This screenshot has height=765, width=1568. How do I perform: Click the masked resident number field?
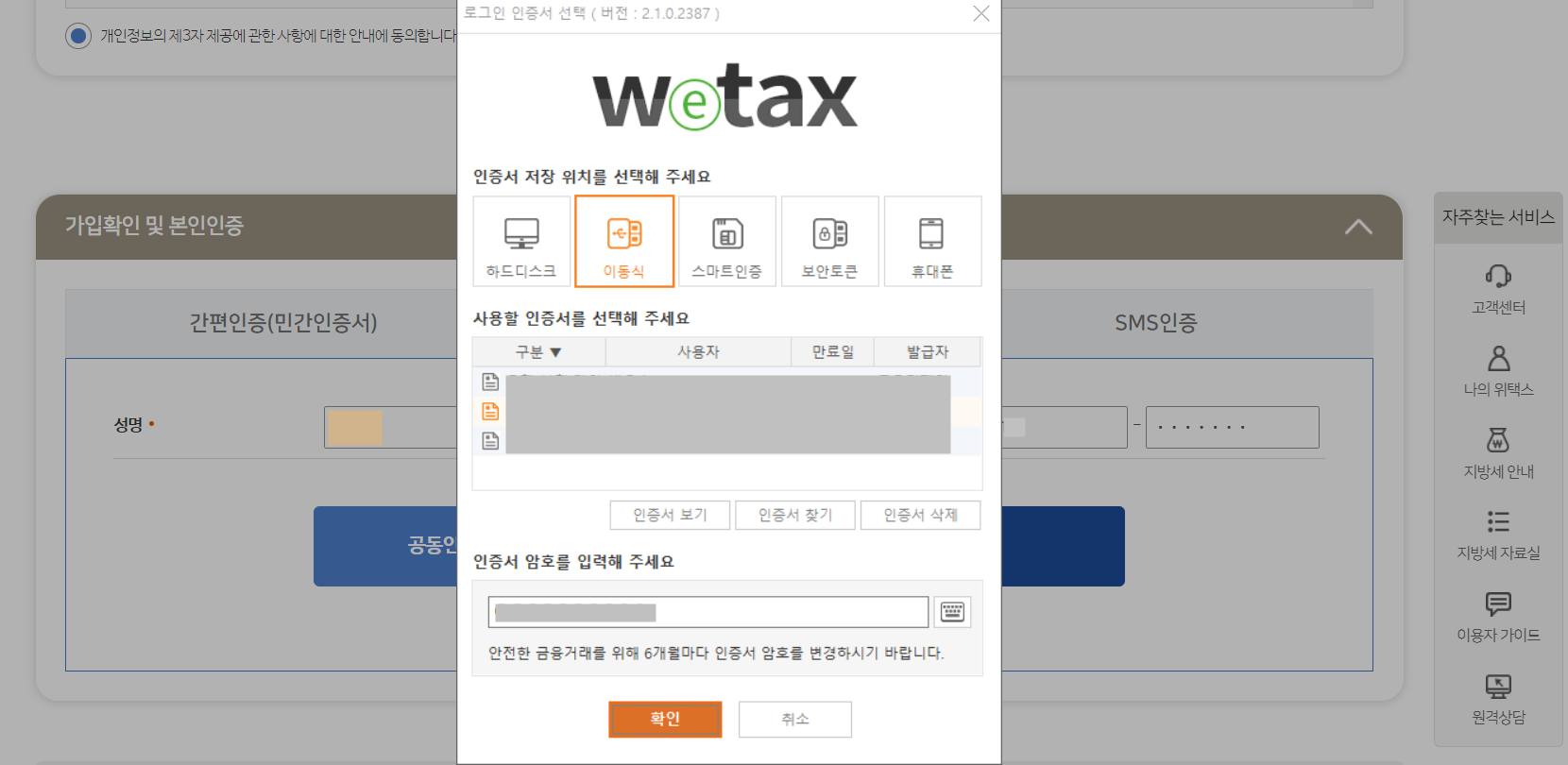coord(1232,427)
